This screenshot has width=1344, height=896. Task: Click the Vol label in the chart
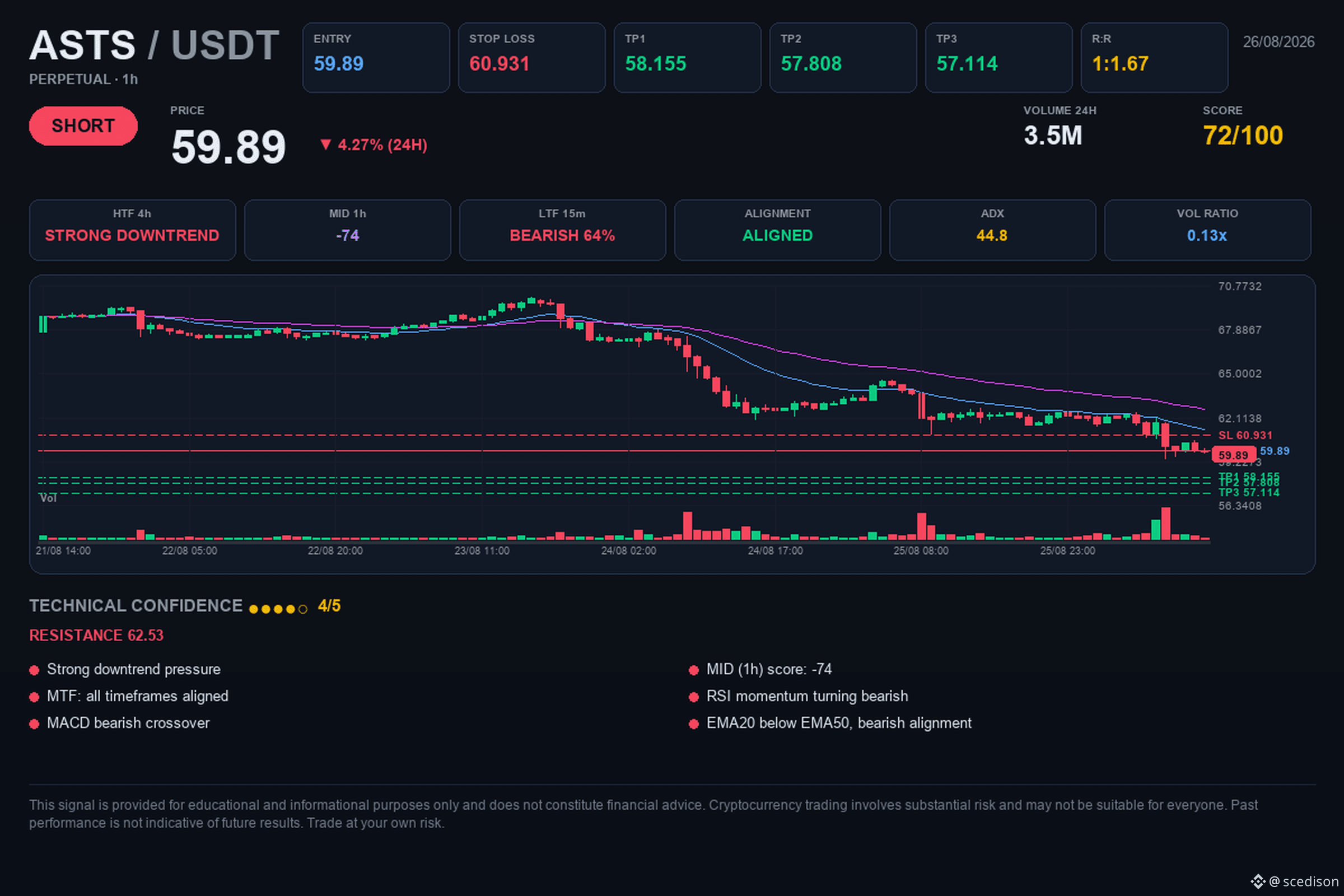coord(48,498)
